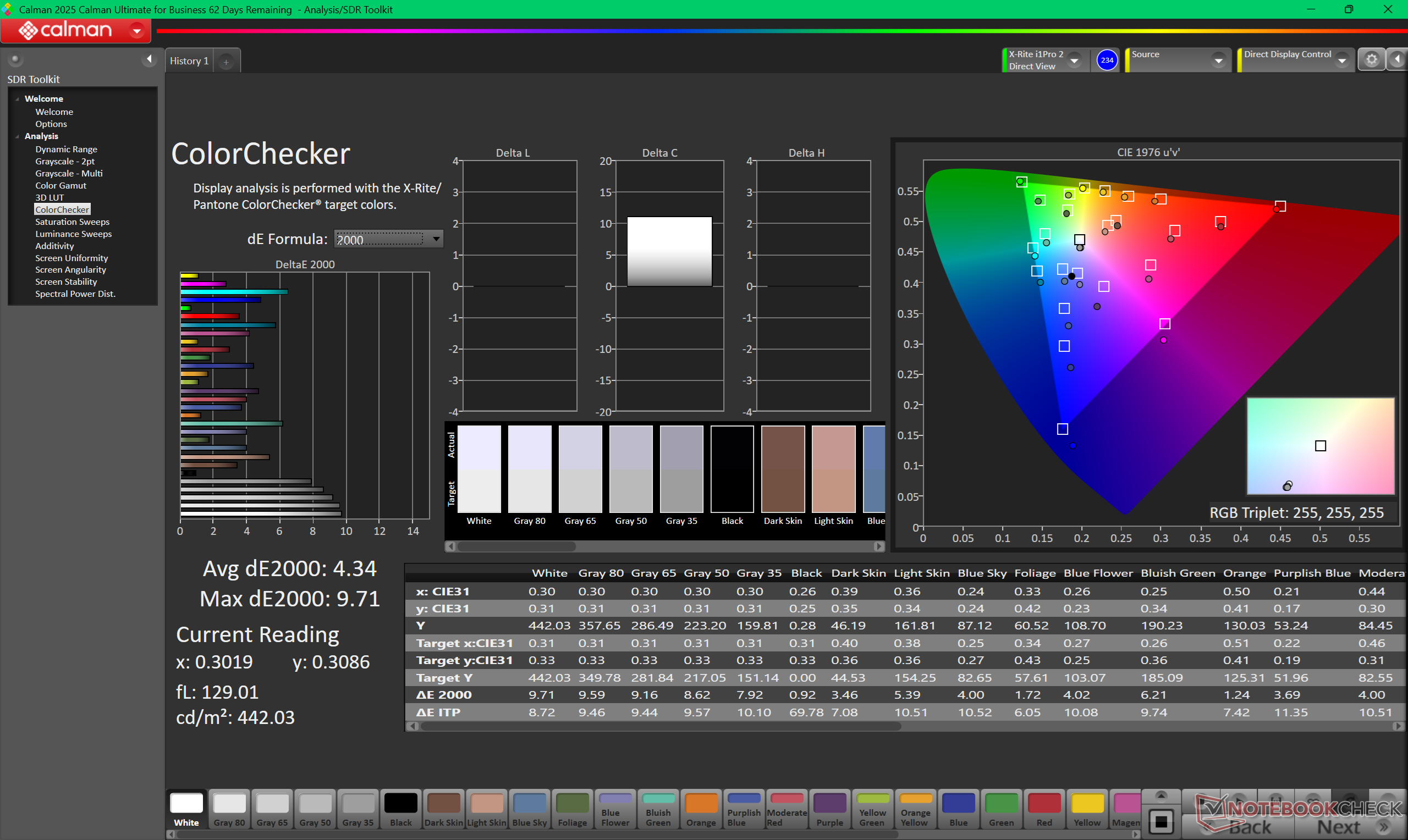Click the up arrow above stop button
This screenshot has height=840, width=1408.
(1160, 796)
